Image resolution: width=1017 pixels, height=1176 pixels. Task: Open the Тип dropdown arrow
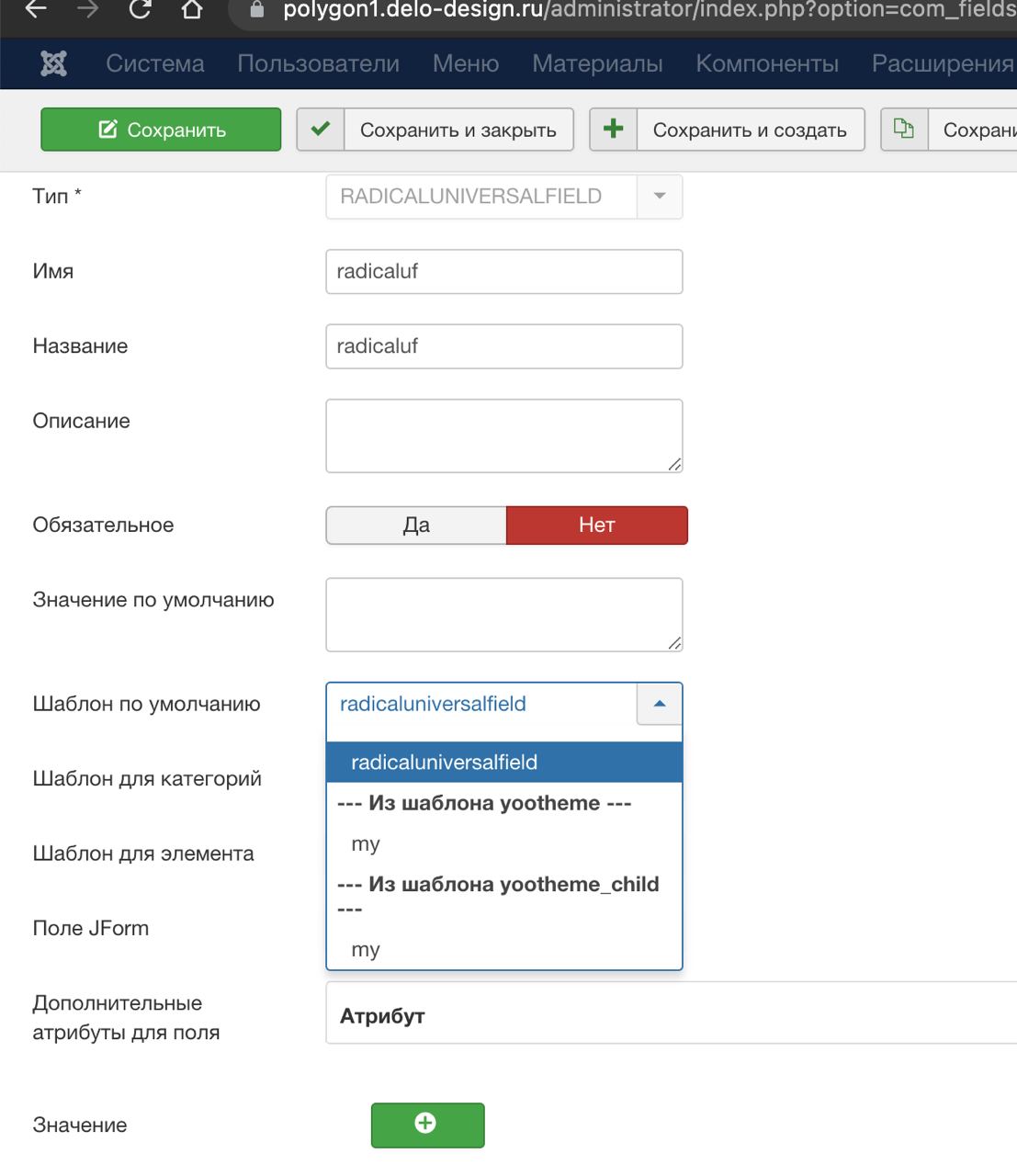659,196
